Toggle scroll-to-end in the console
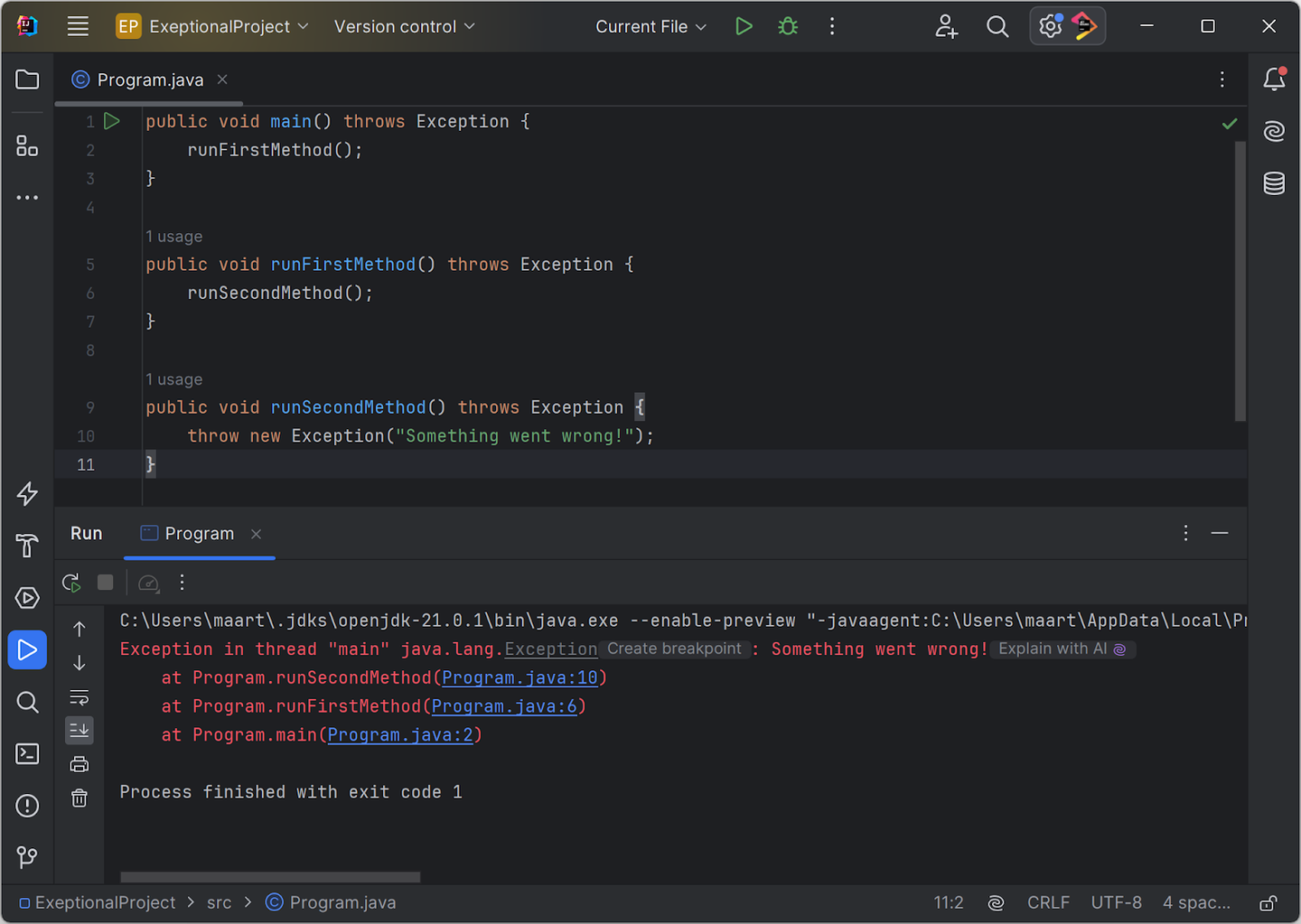This screenshot has width=1301, height=924. 80,730
